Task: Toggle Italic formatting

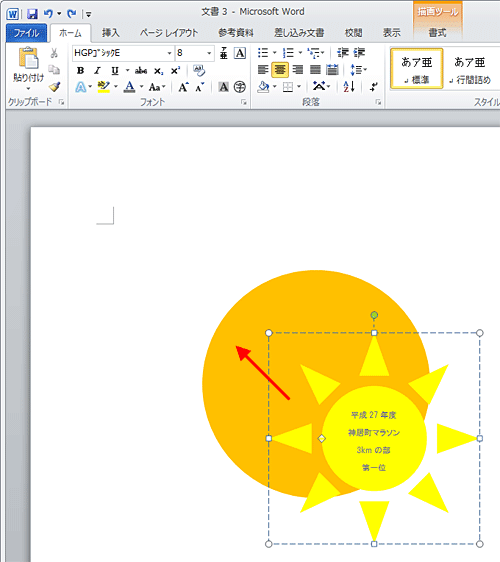Action: 97,71
